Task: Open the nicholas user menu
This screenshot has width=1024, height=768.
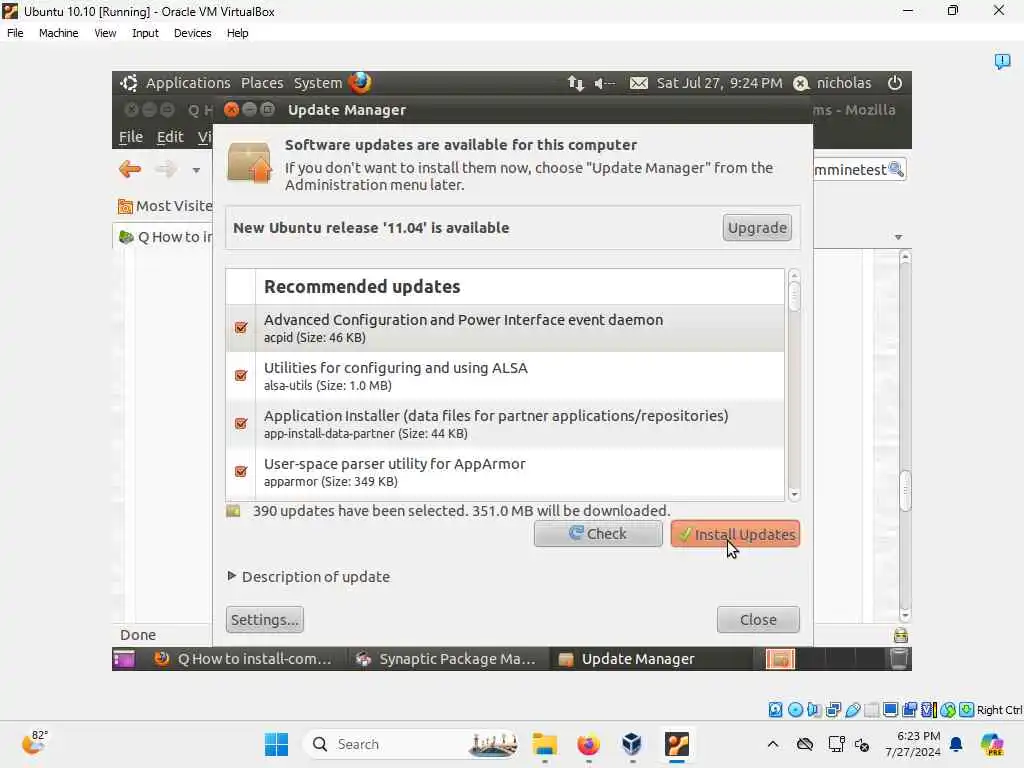Action: coord(833,83)
